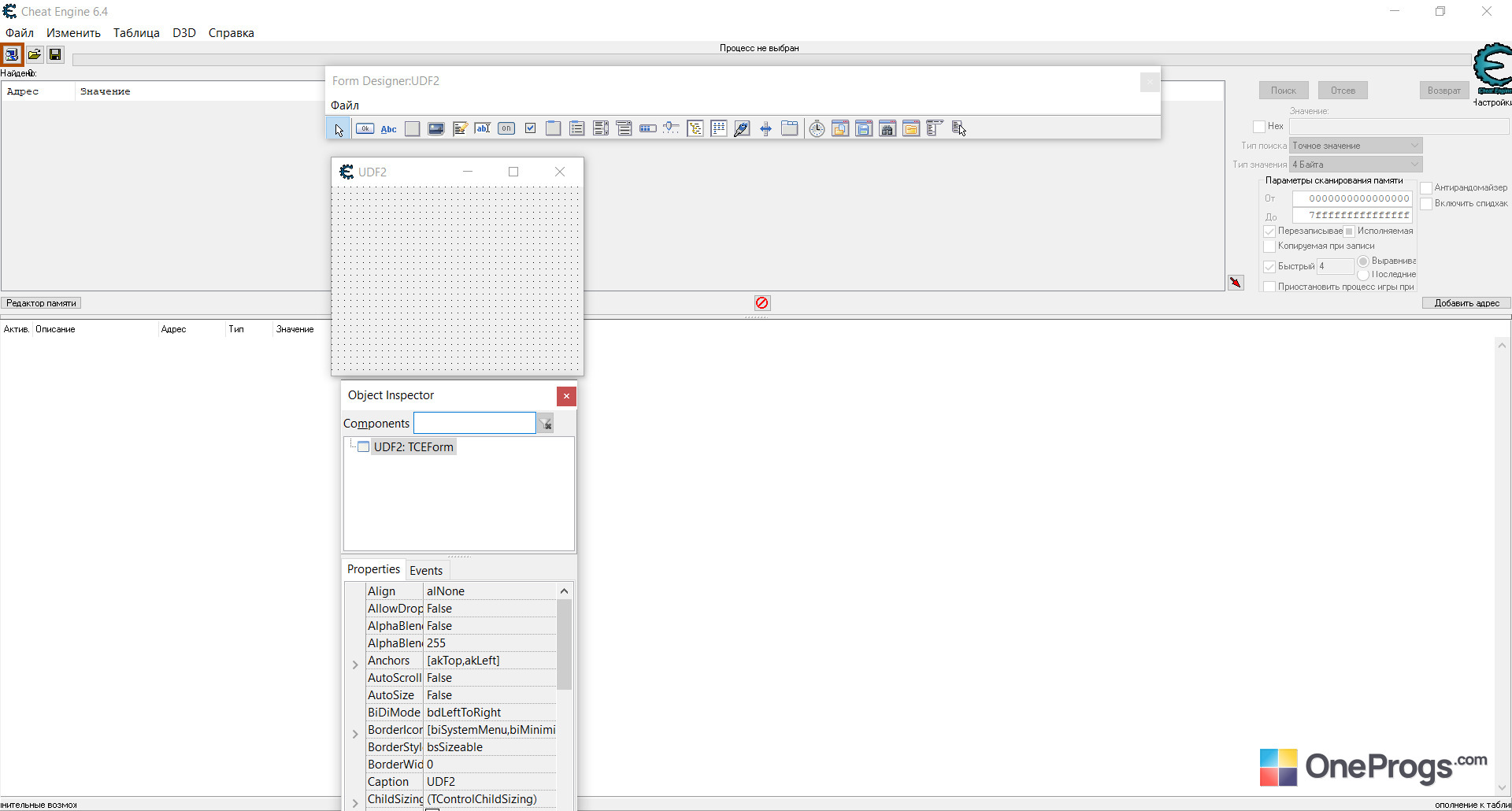1512x811 pixels.
Task: Pick the PopupMenu component in Form Designer
Action: coord(958,129)
